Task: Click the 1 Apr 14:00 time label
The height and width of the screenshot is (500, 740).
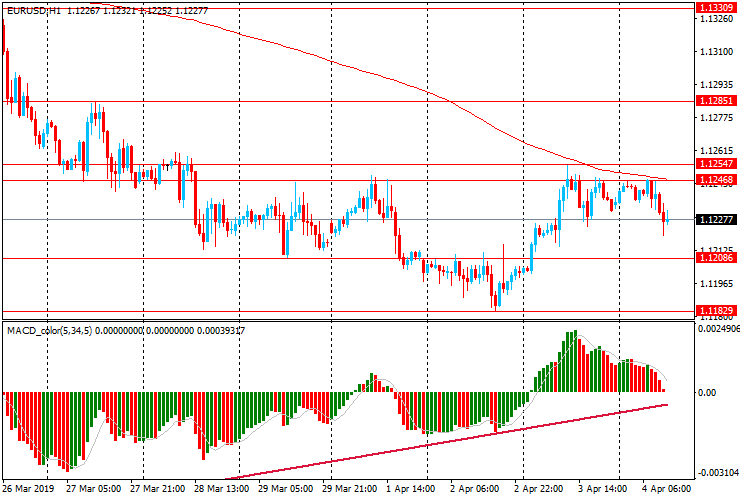Action: point(411,489)
